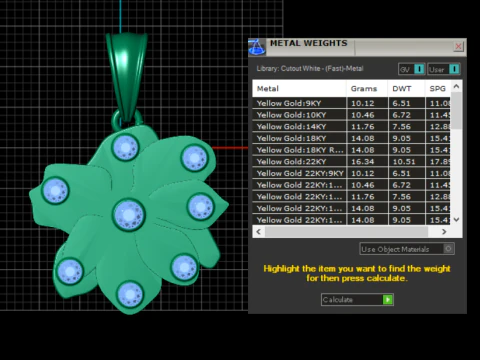
Task: Select the pendant's center gemstone
Action: click(x=129, y=215)
